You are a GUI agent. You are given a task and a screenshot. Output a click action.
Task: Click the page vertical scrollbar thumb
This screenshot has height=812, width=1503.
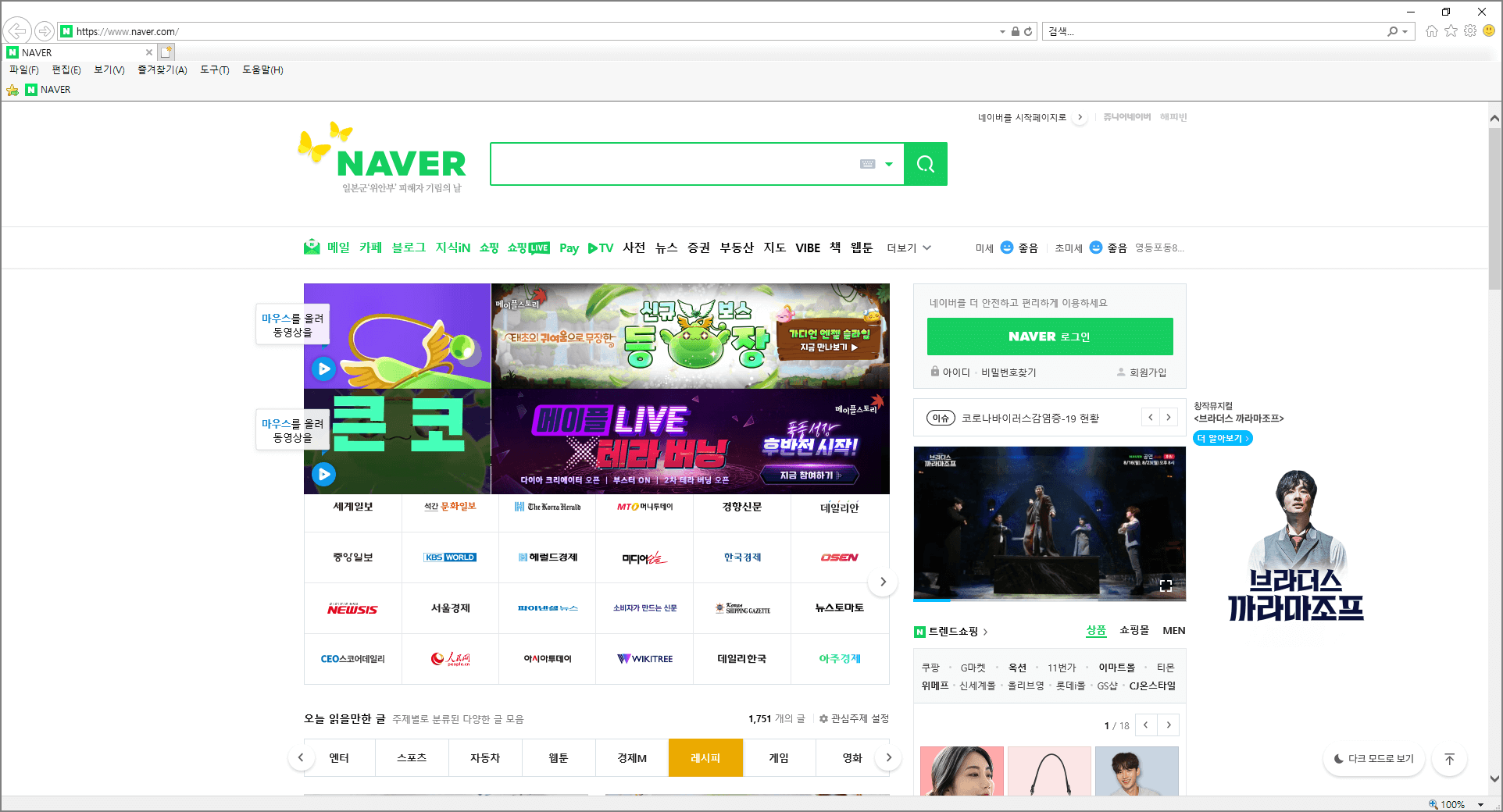pos(1494,207)
